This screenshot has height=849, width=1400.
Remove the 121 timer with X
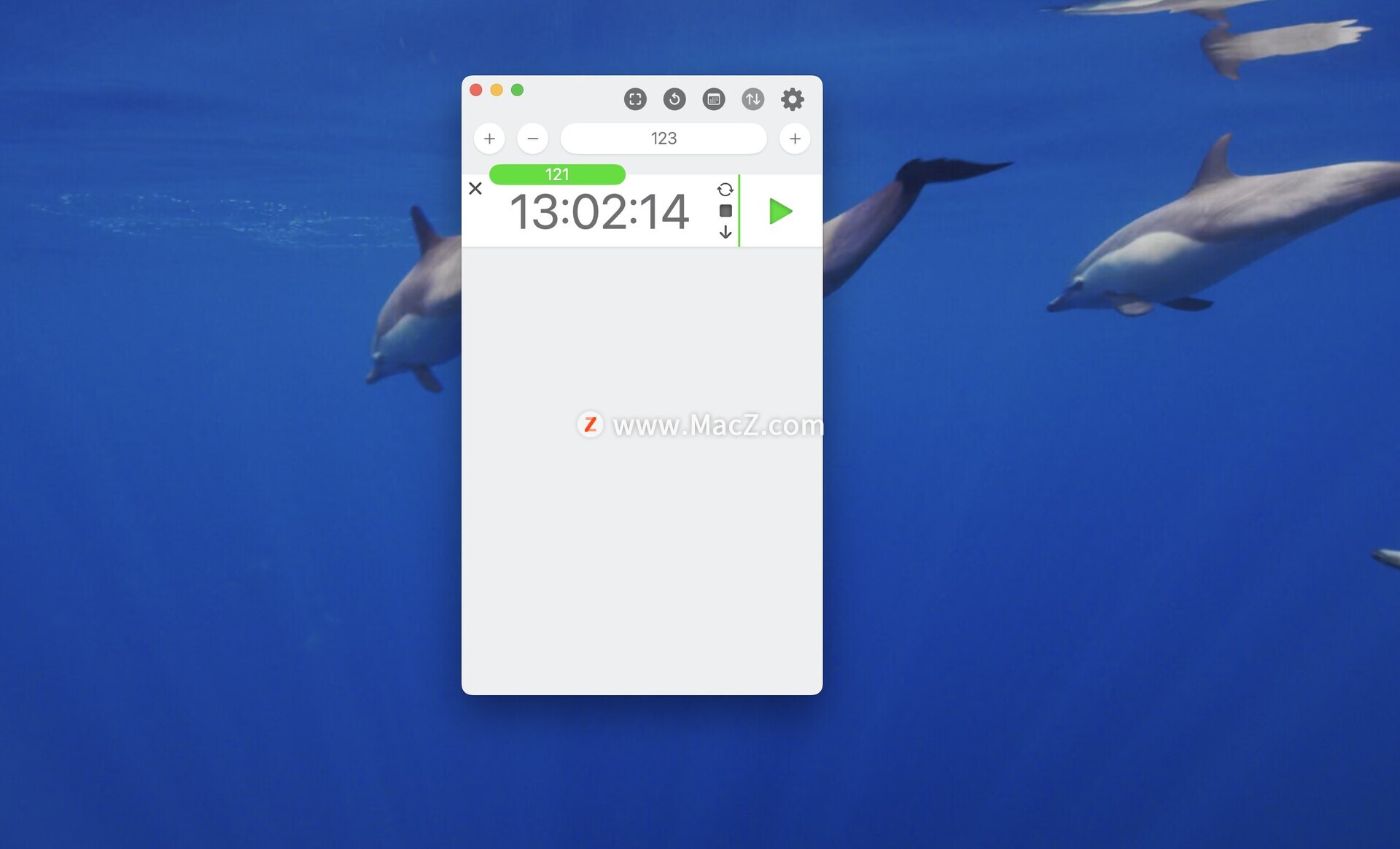[475, 188]
